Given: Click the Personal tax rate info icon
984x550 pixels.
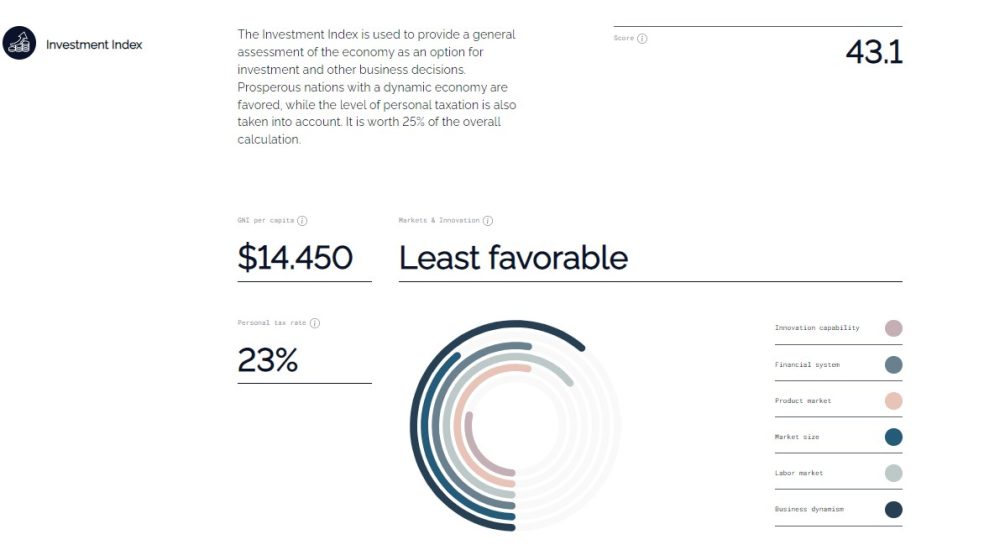Looking at the screenshot, I should click(315, 323).
